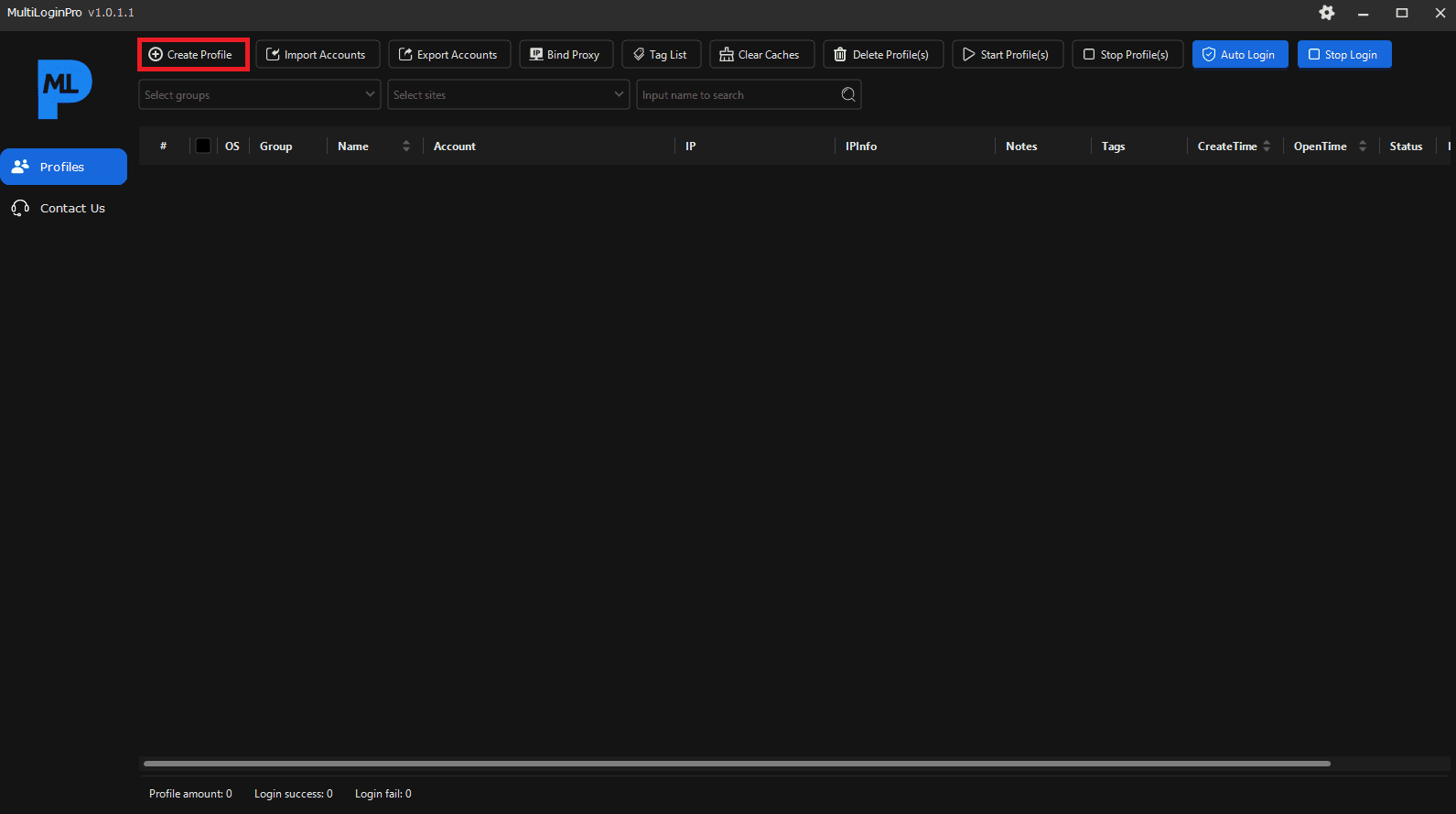Close the MultiLoginPro window
Image resolution: width=1456 pixels, height=814 pixels.
(x=1440, y=13)
